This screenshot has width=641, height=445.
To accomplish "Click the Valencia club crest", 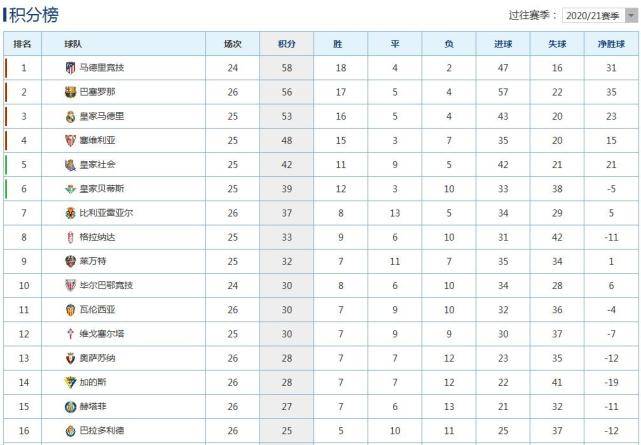I will (x=70, y=310).
